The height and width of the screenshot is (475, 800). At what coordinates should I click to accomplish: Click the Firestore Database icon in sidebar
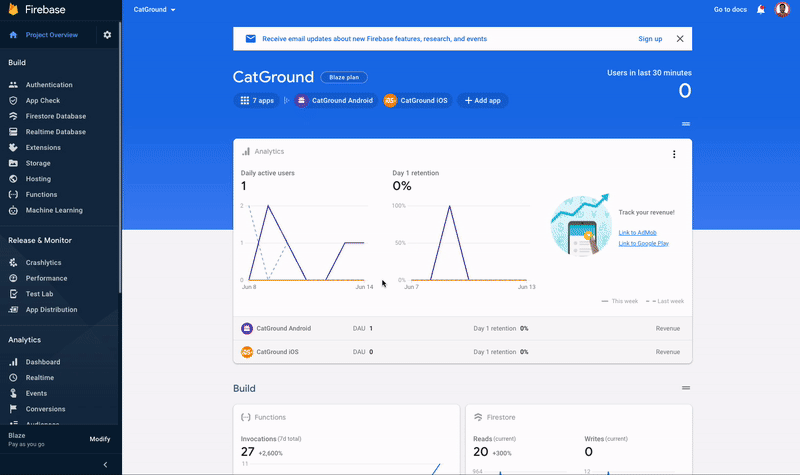[x=13, y=116]
